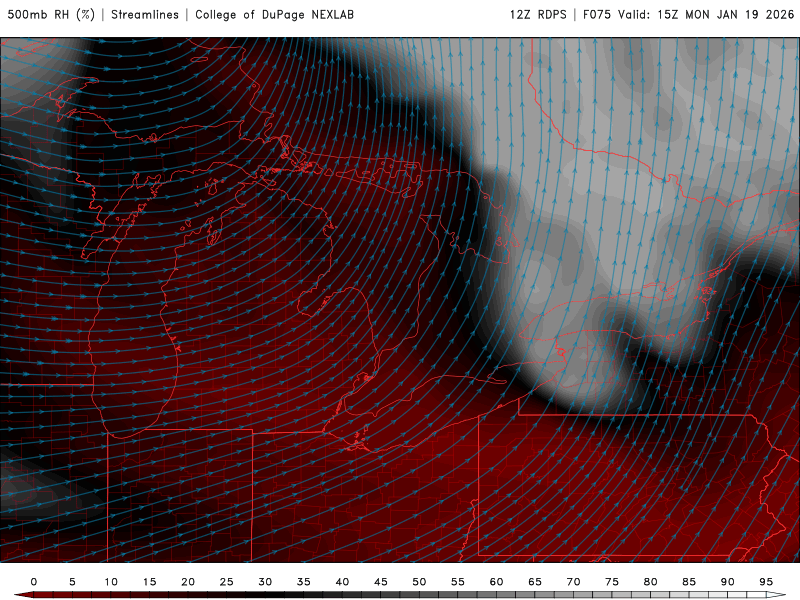Select the "Streamlines" header label
The image size is (800, 600).
click(x=145, y=14)
